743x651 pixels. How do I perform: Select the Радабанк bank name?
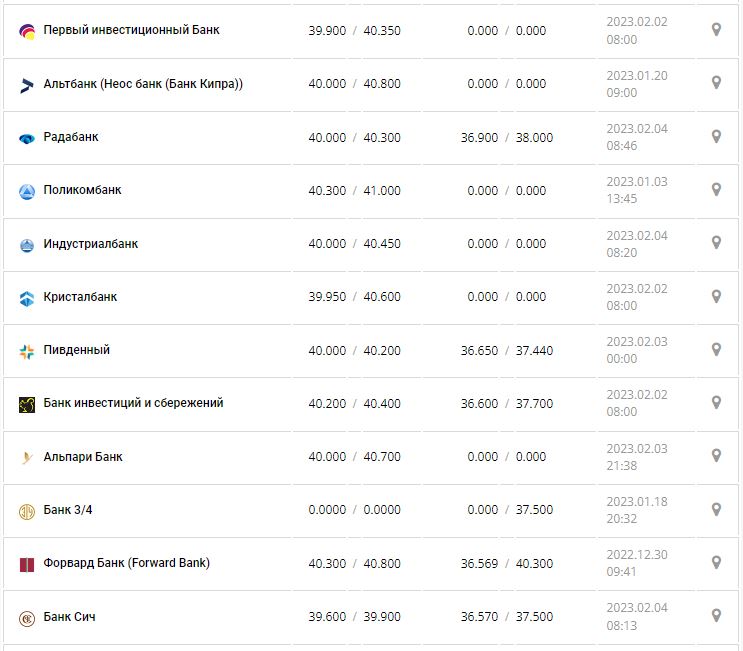coord(71,137)
